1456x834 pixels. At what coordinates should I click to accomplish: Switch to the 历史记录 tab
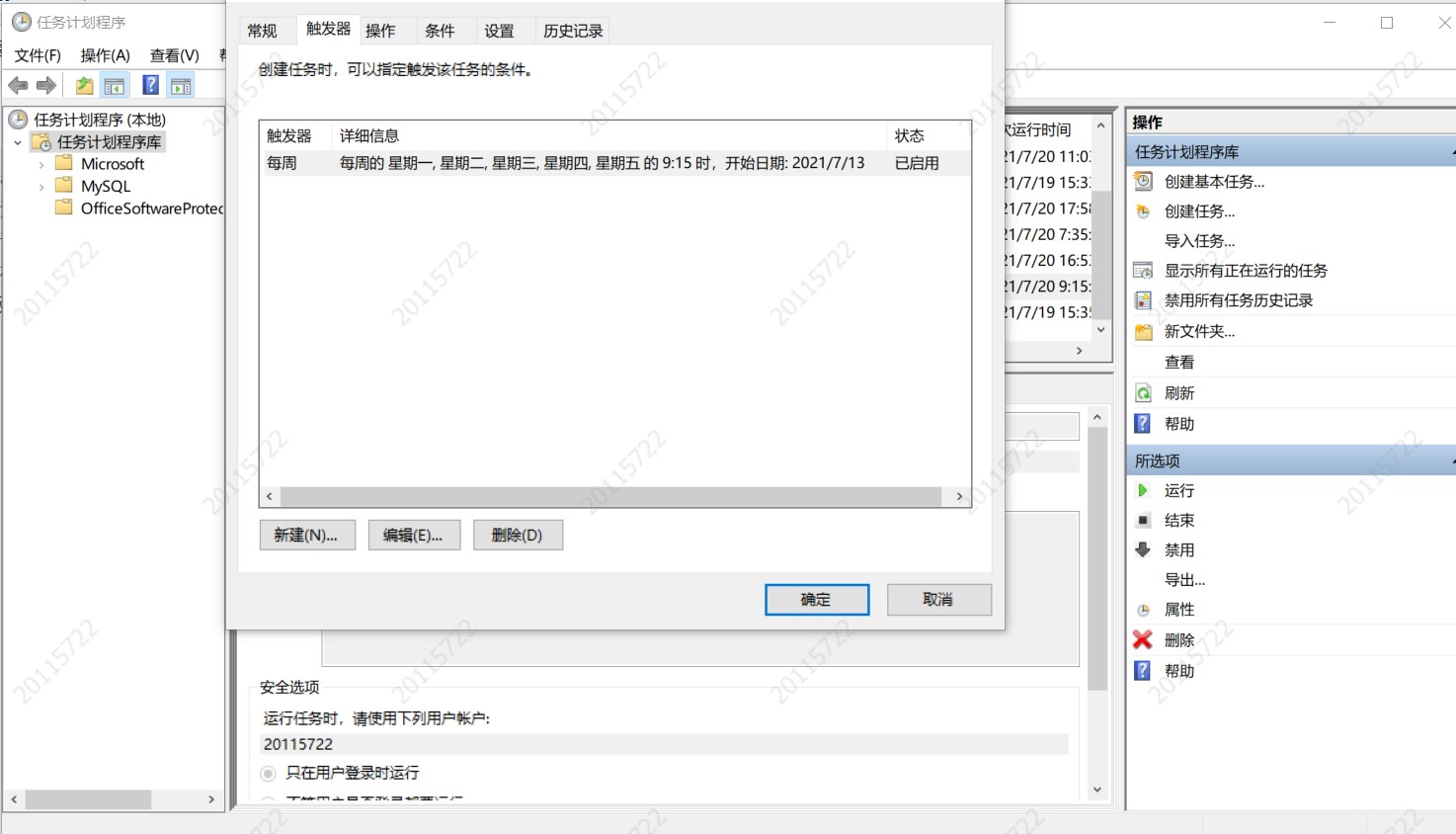(573, 31)
